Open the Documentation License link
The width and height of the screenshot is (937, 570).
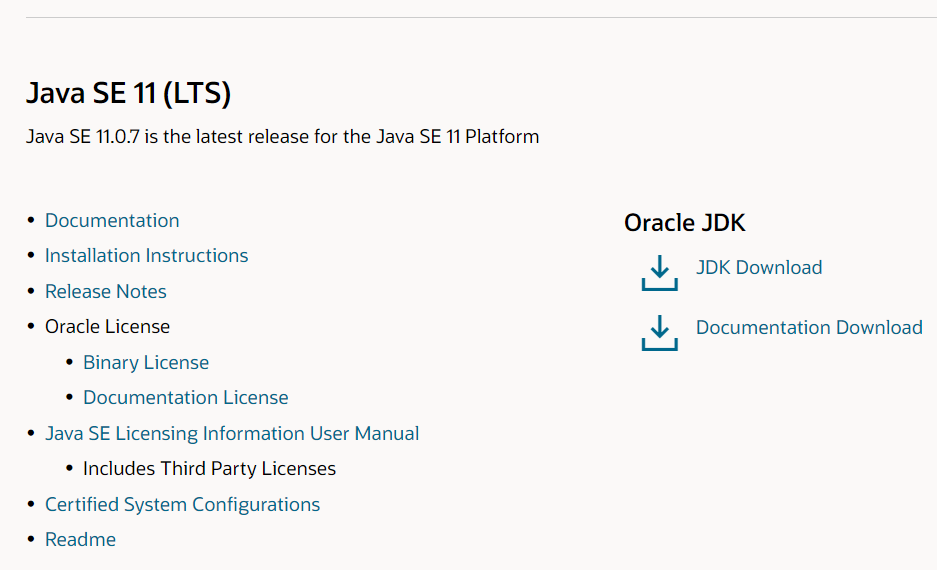[x=185, y=398]
